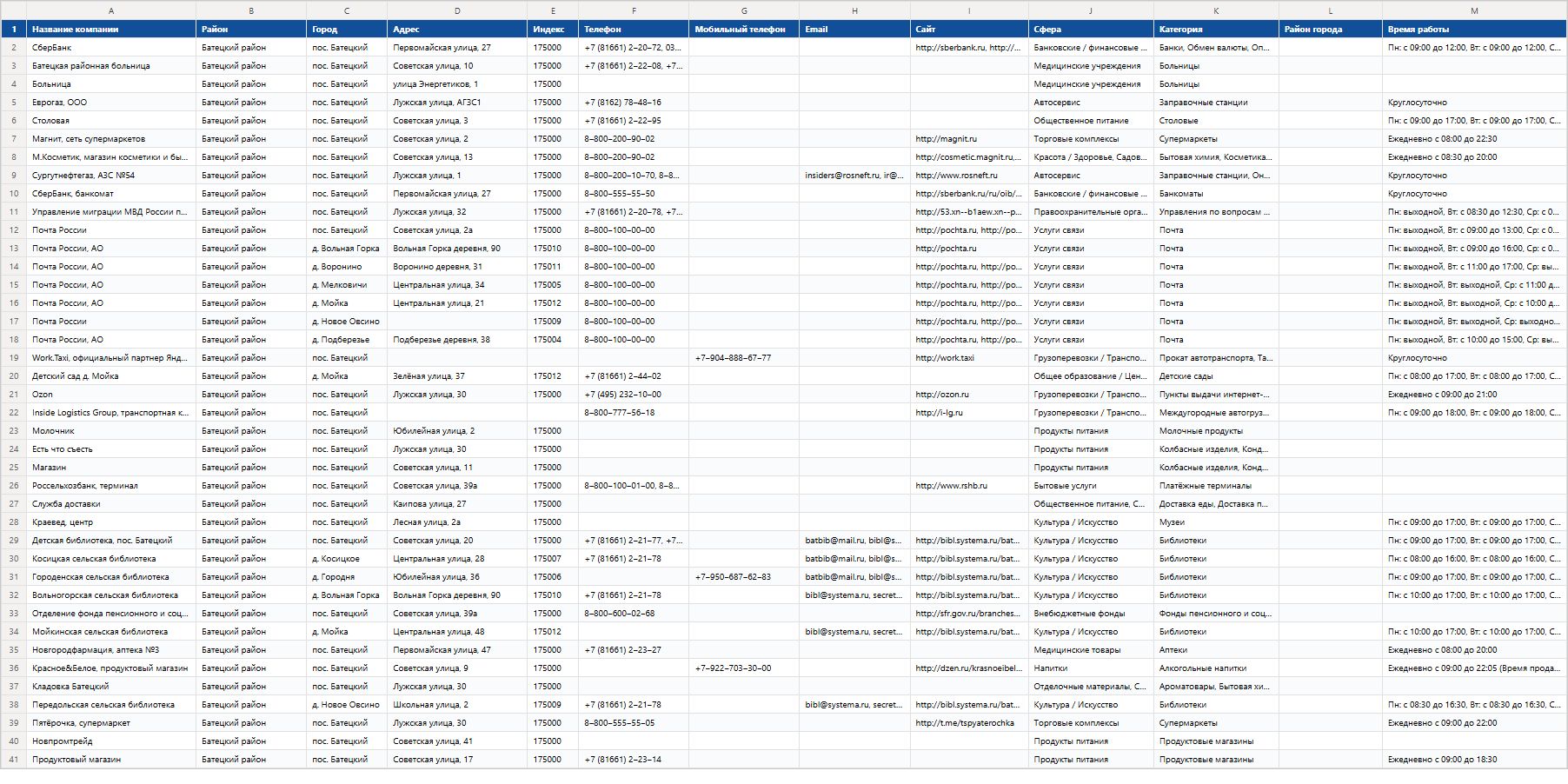Click the hours cell "Ежедневно с 08:00 до 22:30"

click(x=1475, y=139)
